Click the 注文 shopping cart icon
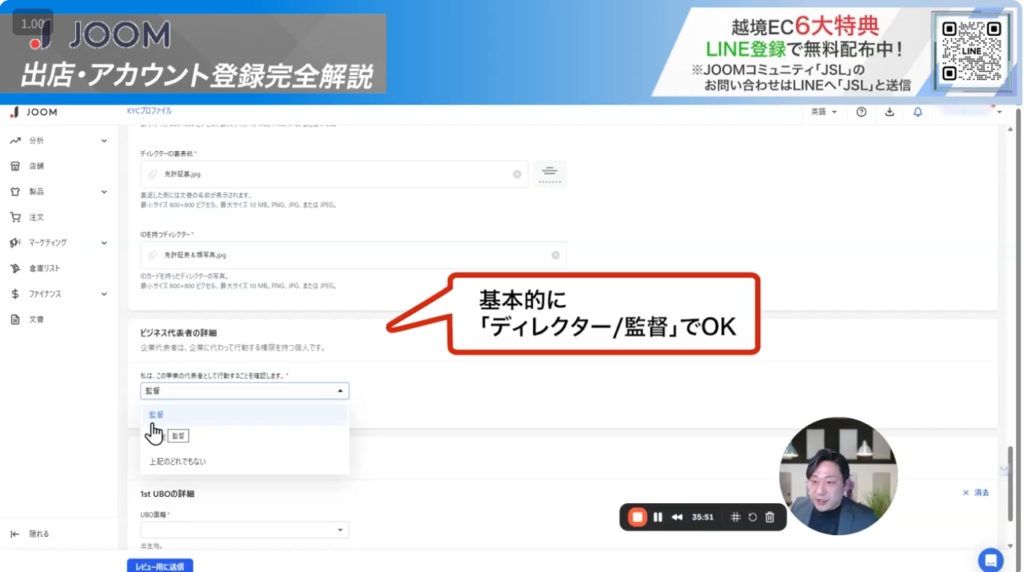This screenshot has height=572, width=1024. [x=15, y=217]
